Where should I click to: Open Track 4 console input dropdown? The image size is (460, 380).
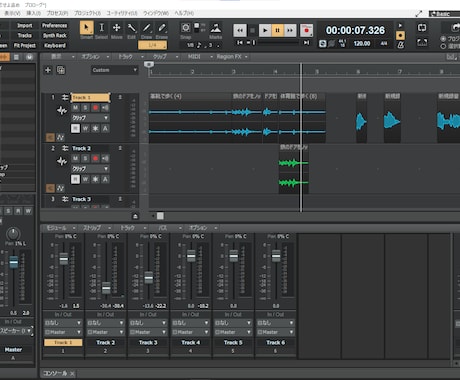pos(190,323)
